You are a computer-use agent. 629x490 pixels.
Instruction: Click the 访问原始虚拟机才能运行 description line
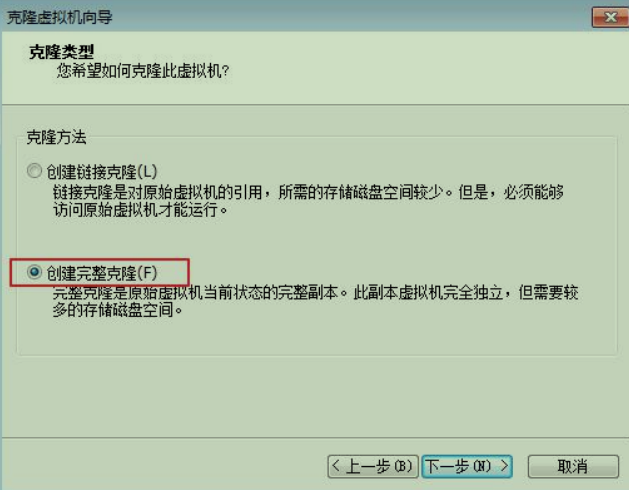point(141,209)
